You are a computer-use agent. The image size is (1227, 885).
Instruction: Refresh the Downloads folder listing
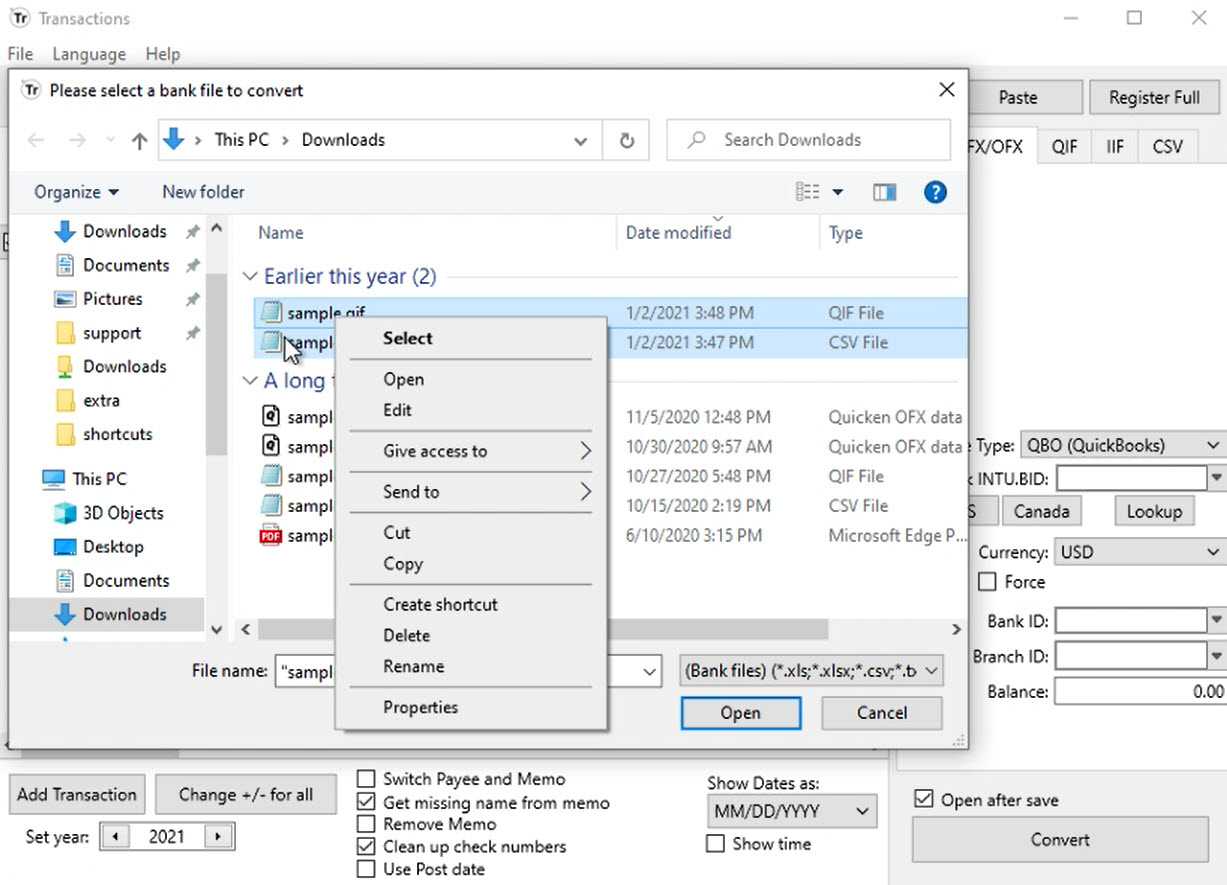(627, 140)
